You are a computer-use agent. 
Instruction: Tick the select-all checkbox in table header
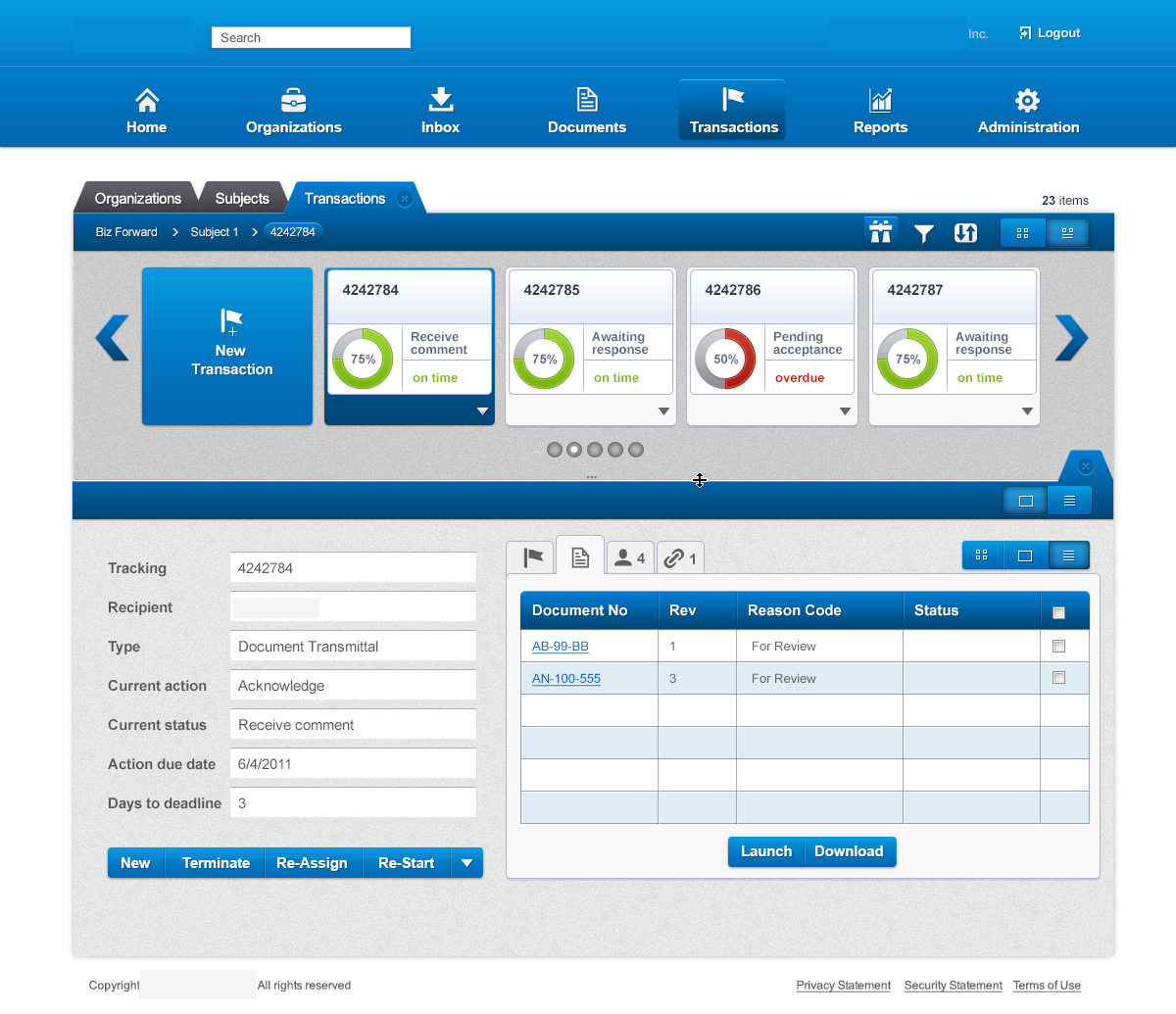point(1058,612)
